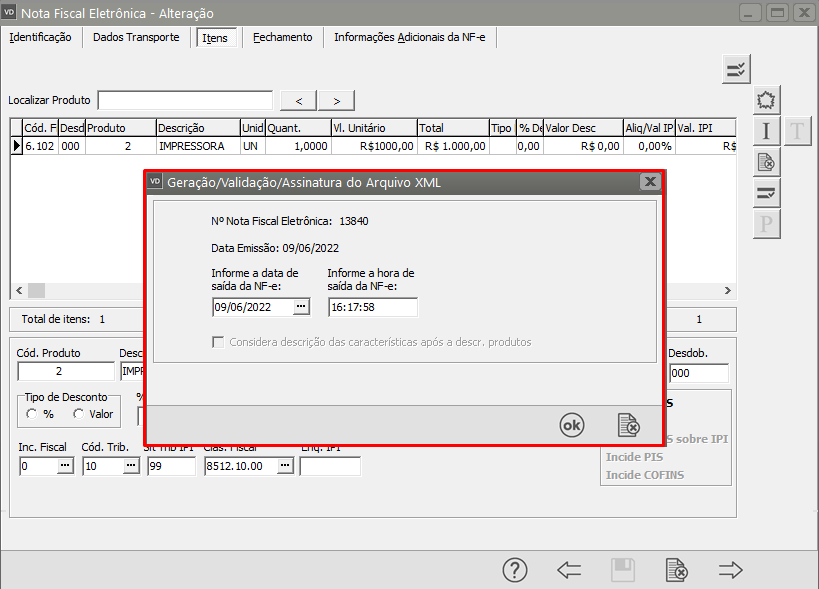Click the '>' next product button
This screenshot has width=819, height=589.
pos(336,100)
